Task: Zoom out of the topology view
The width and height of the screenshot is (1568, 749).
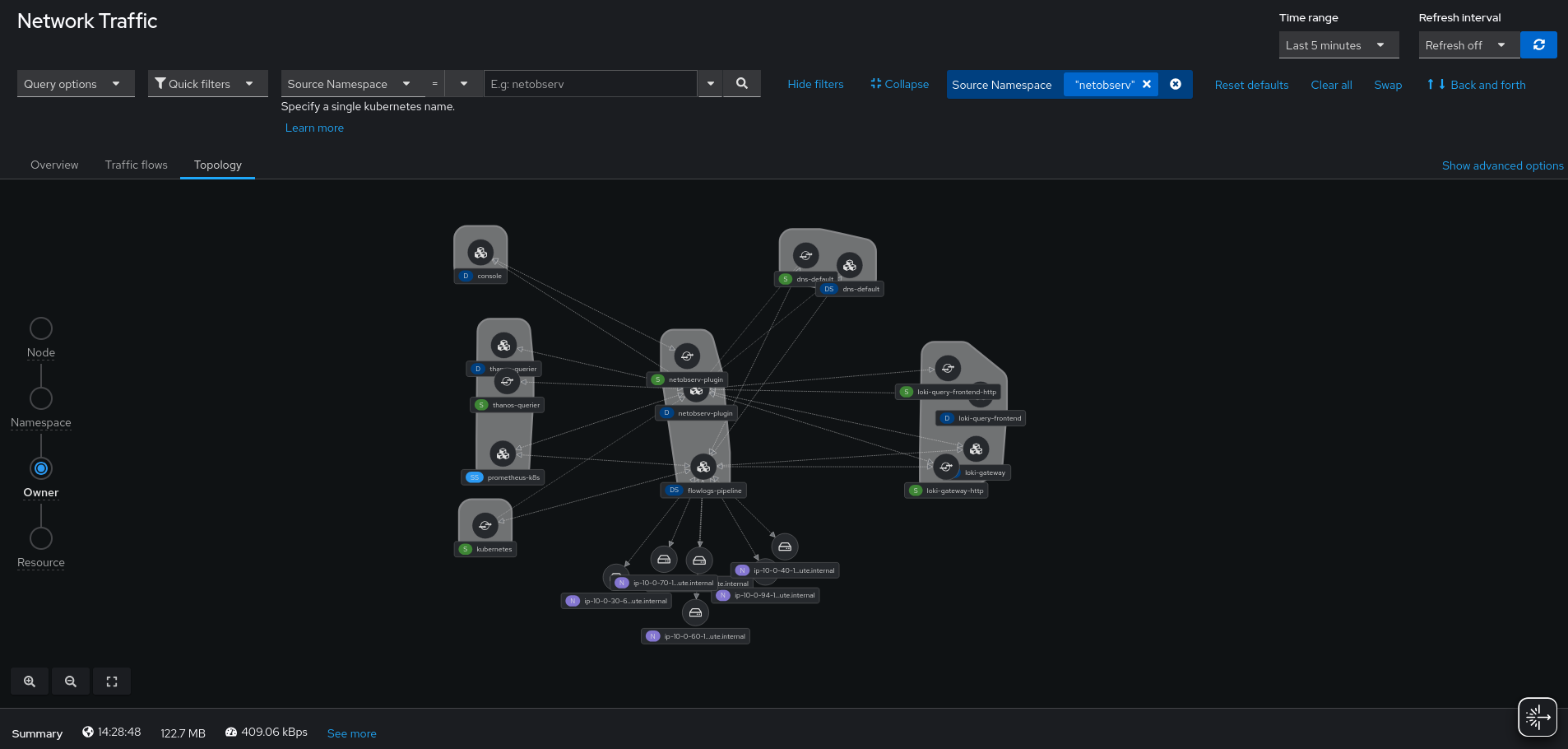Action: coord(71,682)
